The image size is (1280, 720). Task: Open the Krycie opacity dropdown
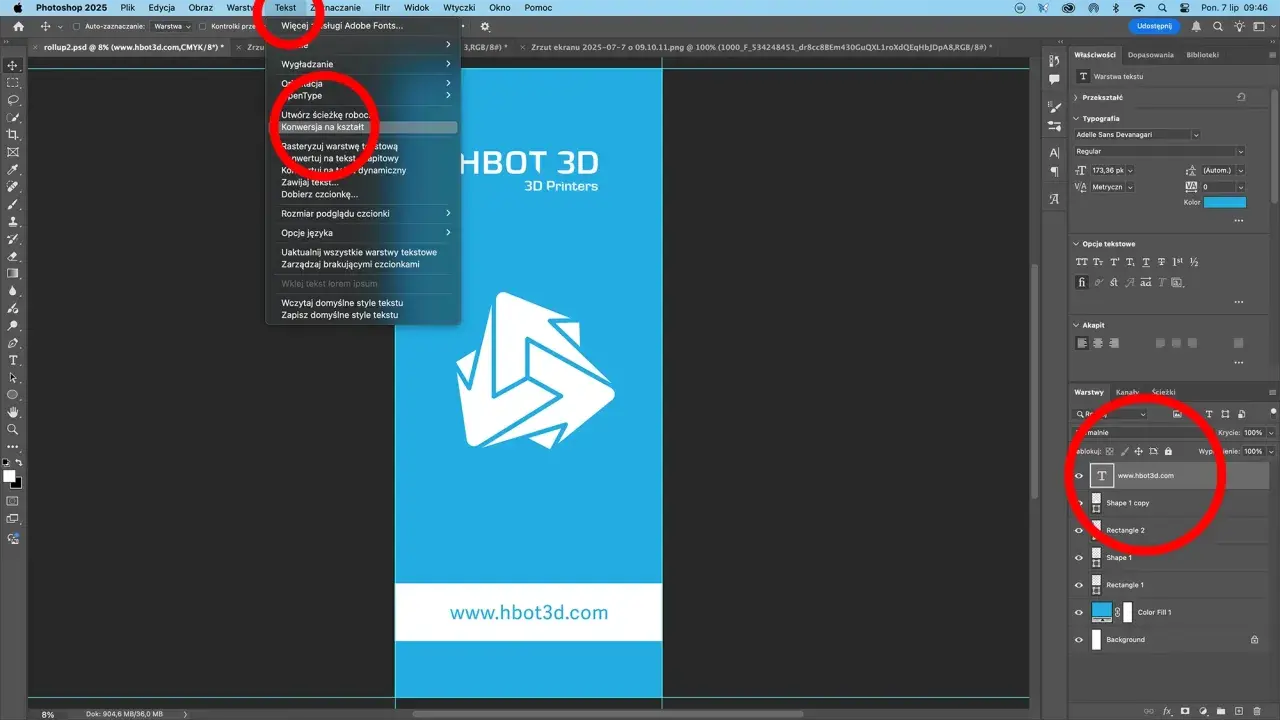pyautogui.click(x=1271, y=433)
